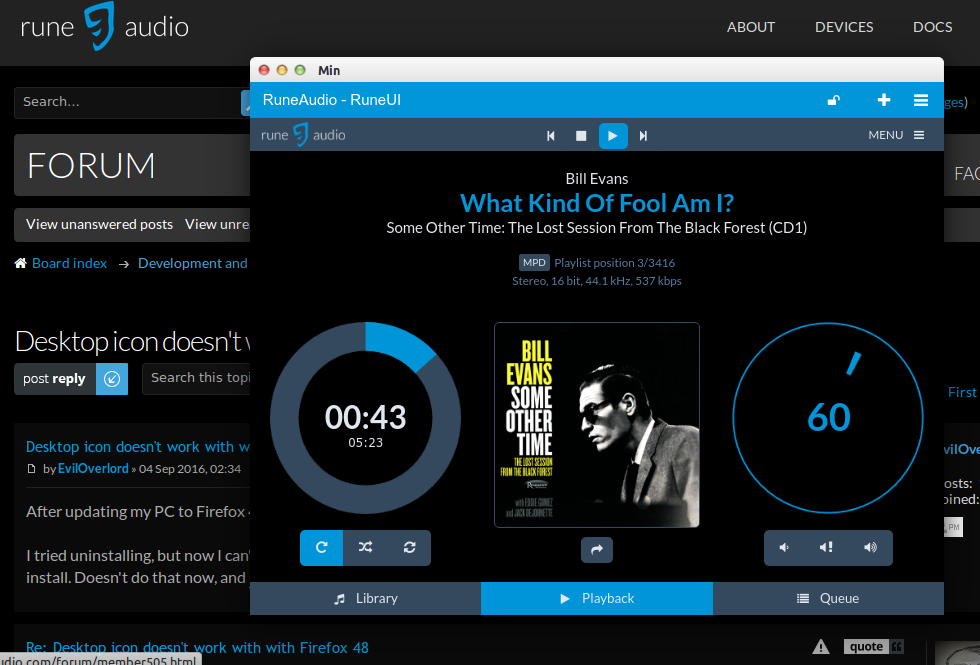The image size is (980, 665).
Task: Open the Board index breadcrumb
Action: click(69, 263)
